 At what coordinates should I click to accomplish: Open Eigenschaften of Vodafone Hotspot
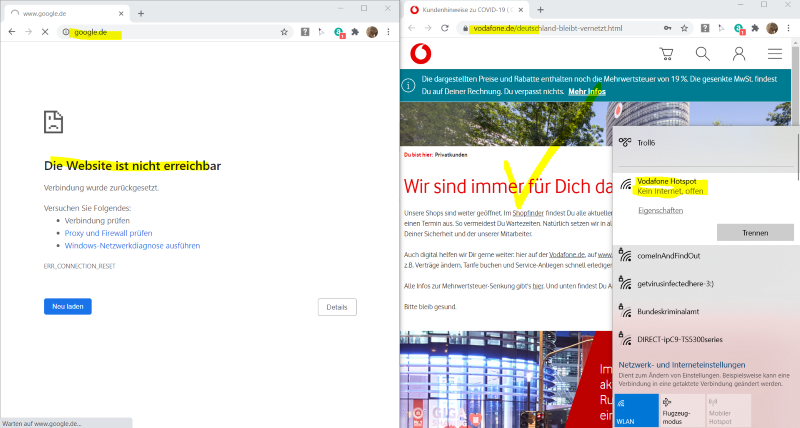pyautogui.click(x=660, y=211)
